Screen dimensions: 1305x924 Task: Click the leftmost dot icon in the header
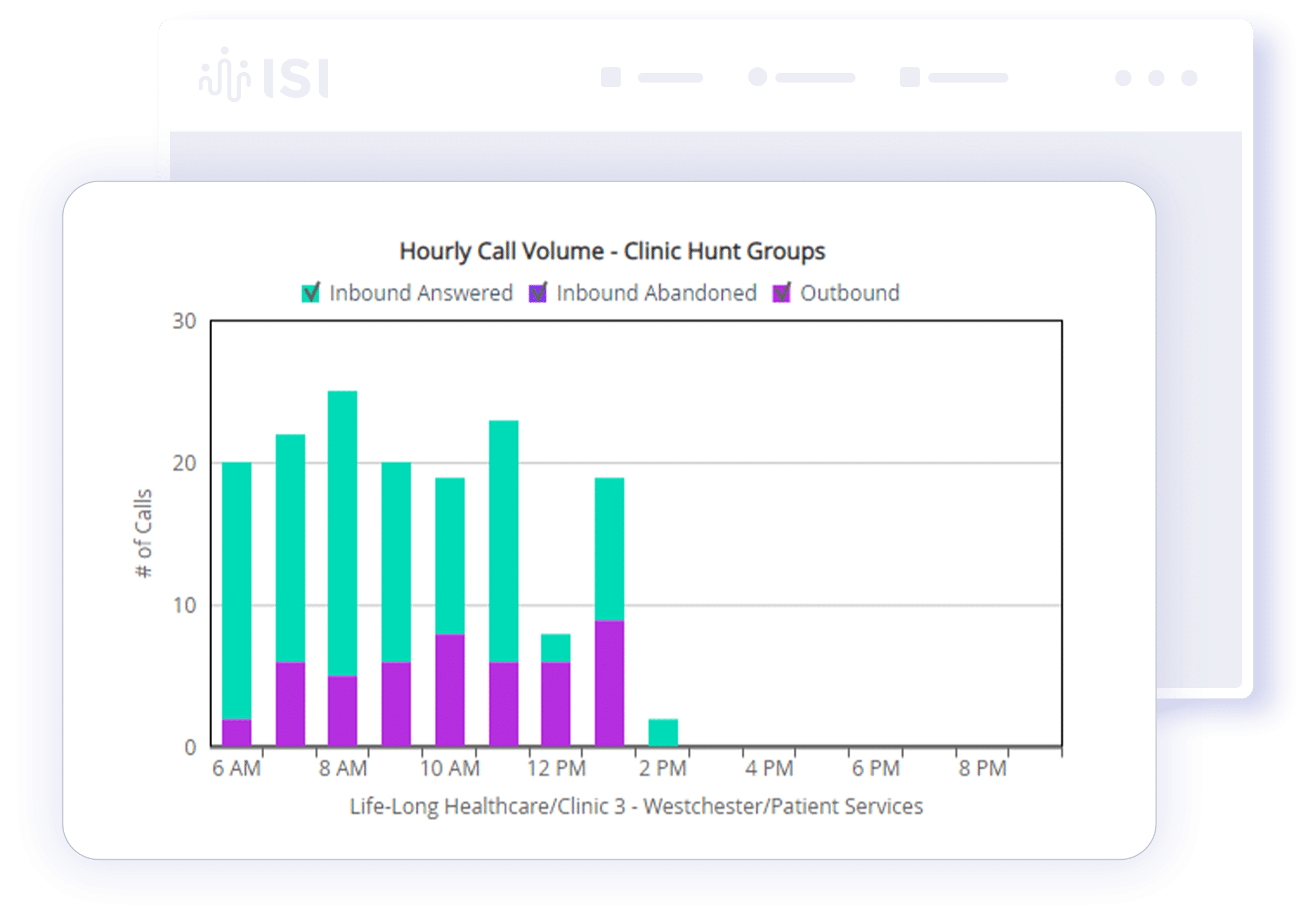[1123, 78]
